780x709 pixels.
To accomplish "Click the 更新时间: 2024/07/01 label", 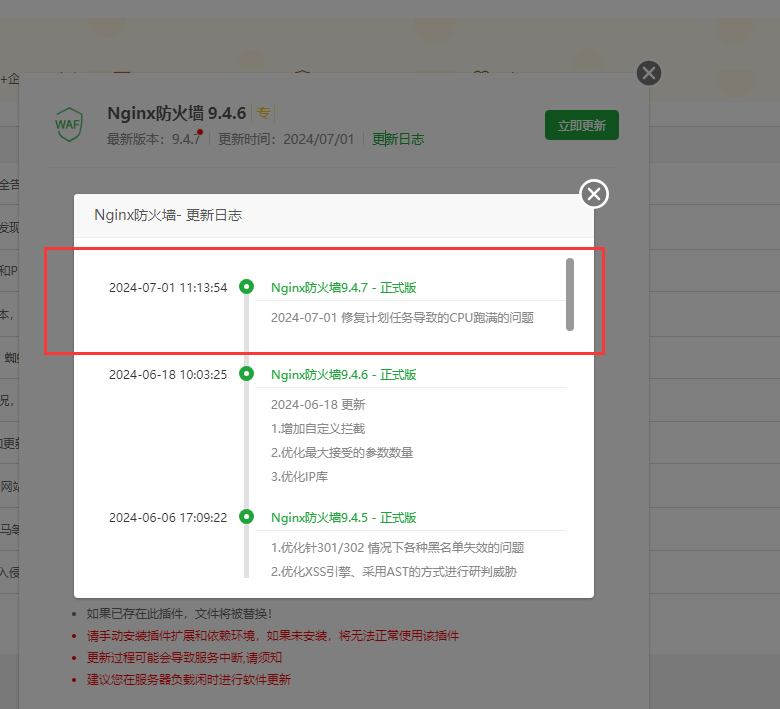I will 286,139.
